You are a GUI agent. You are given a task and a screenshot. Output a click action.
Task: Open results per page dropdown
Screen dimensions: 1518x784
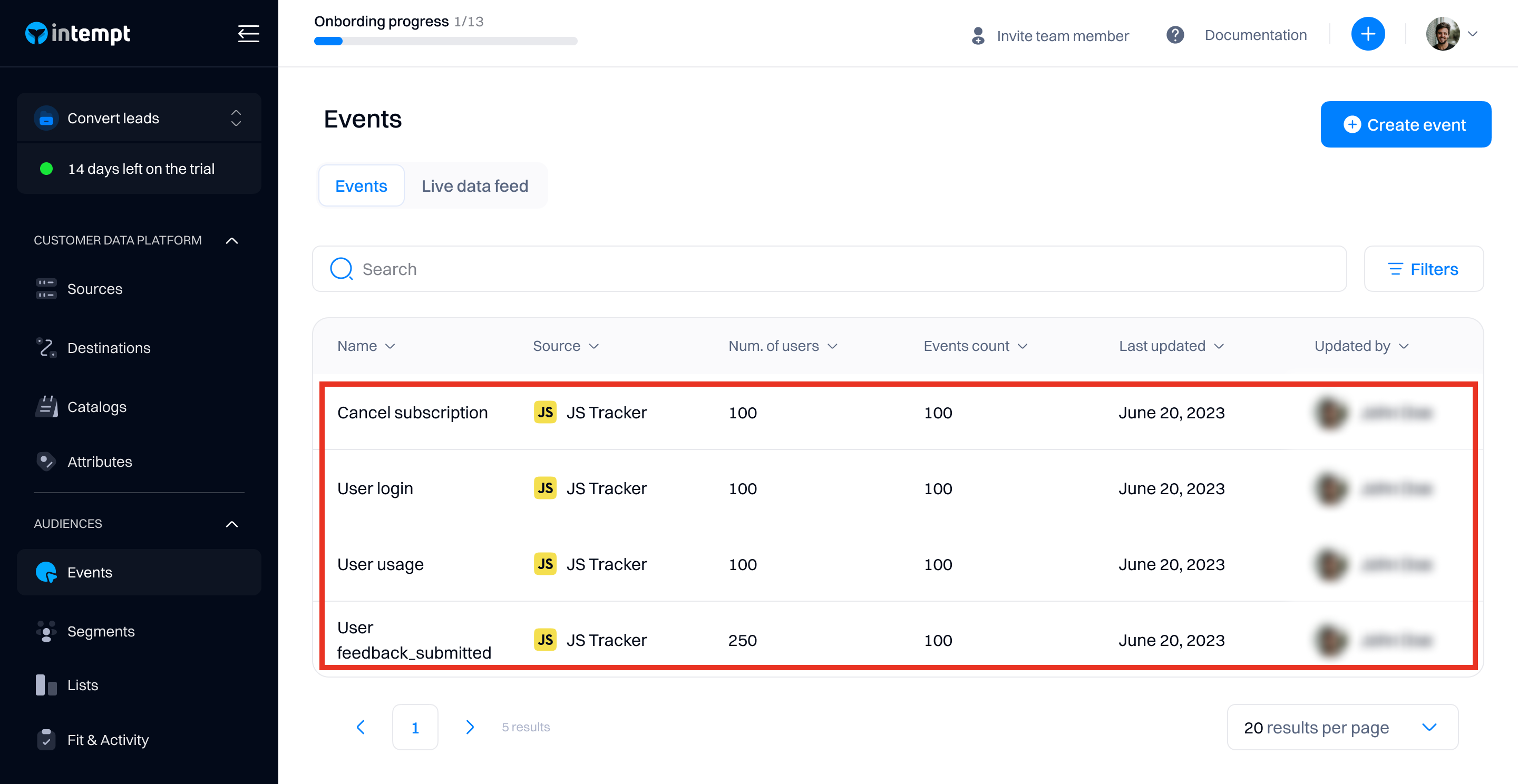[1342, 728]
